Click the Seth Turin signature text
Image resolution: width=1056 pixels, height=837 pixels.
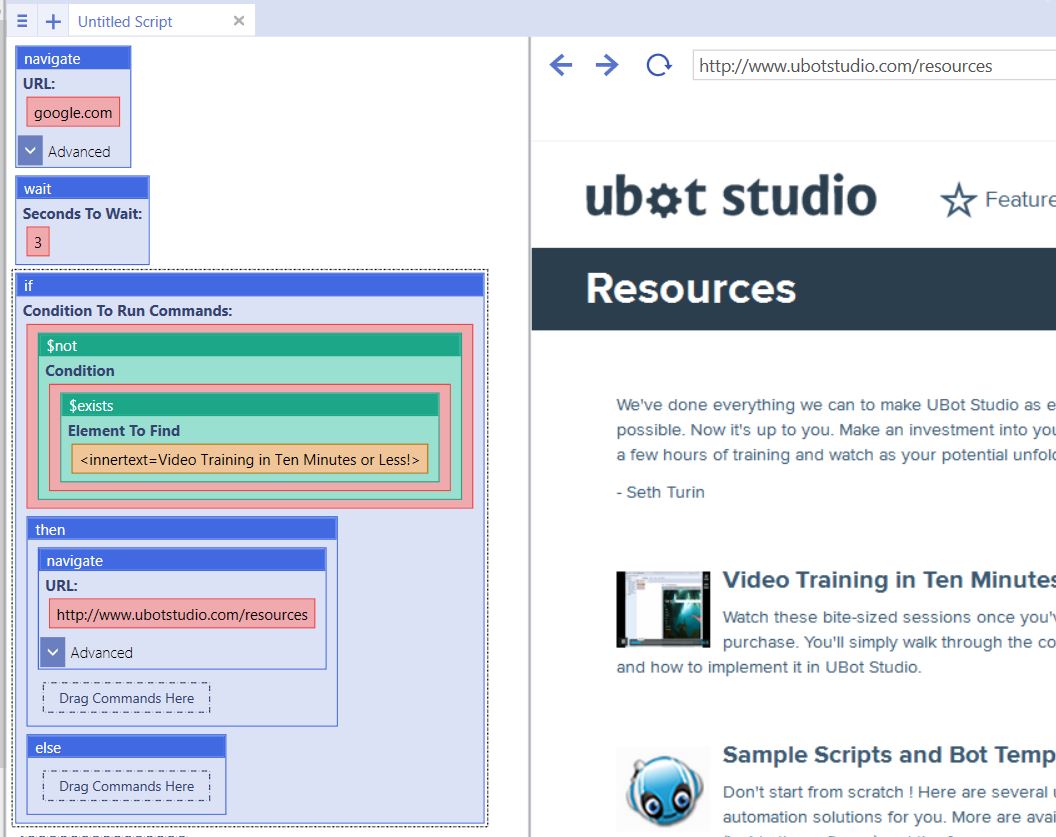coord(660,492)
